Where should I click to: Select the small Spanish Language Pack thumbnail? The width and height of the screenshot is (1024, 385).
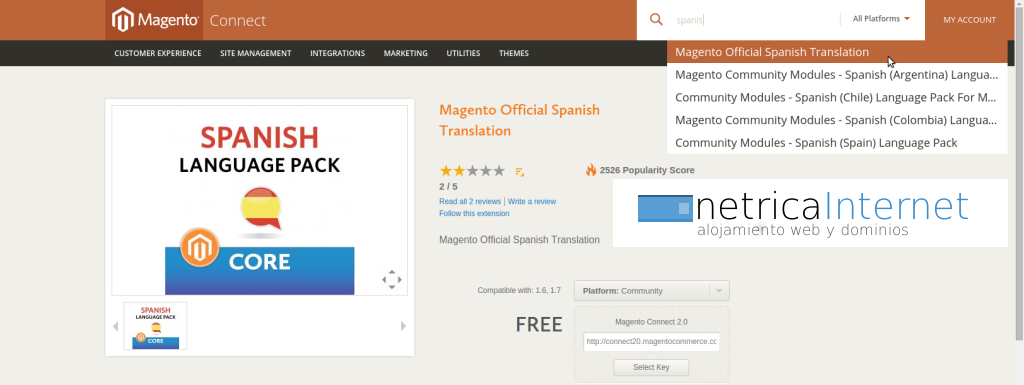(155, 326)
